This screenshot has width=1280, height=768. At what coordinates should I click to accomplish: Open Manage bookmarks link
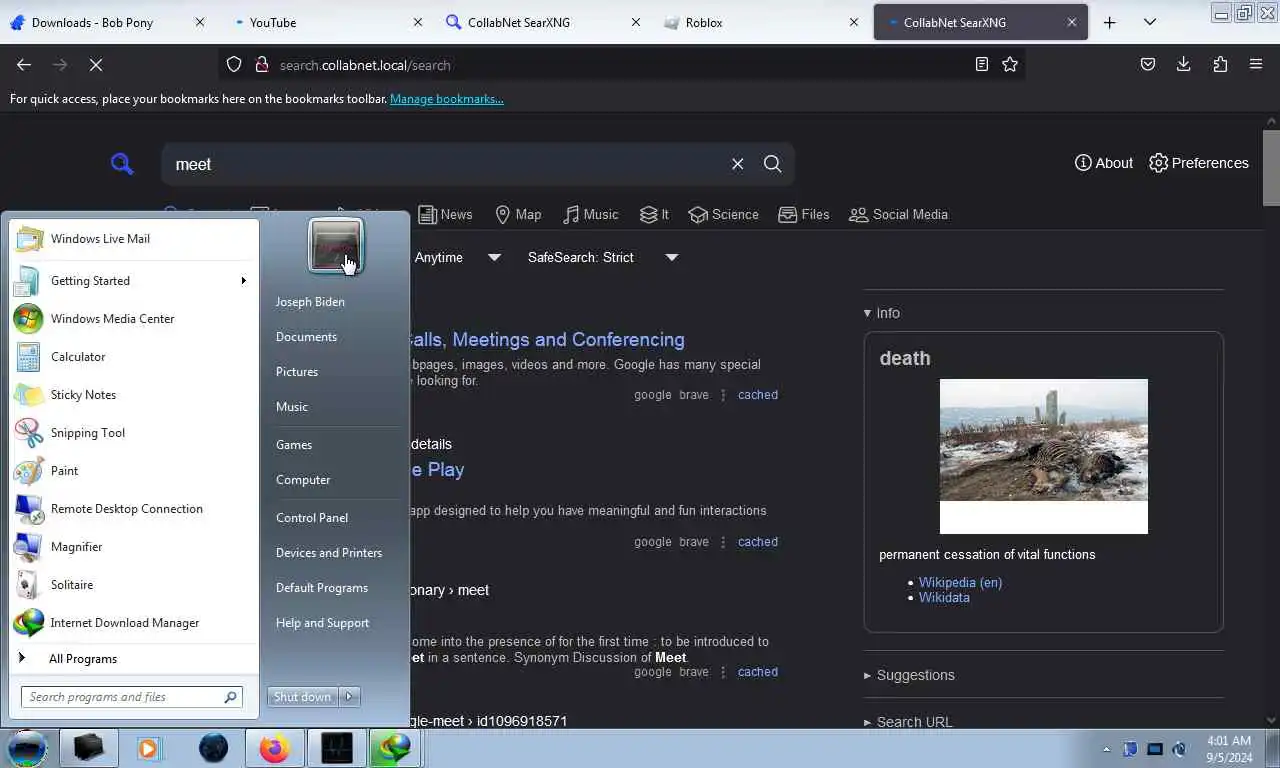tap(447, 99)
